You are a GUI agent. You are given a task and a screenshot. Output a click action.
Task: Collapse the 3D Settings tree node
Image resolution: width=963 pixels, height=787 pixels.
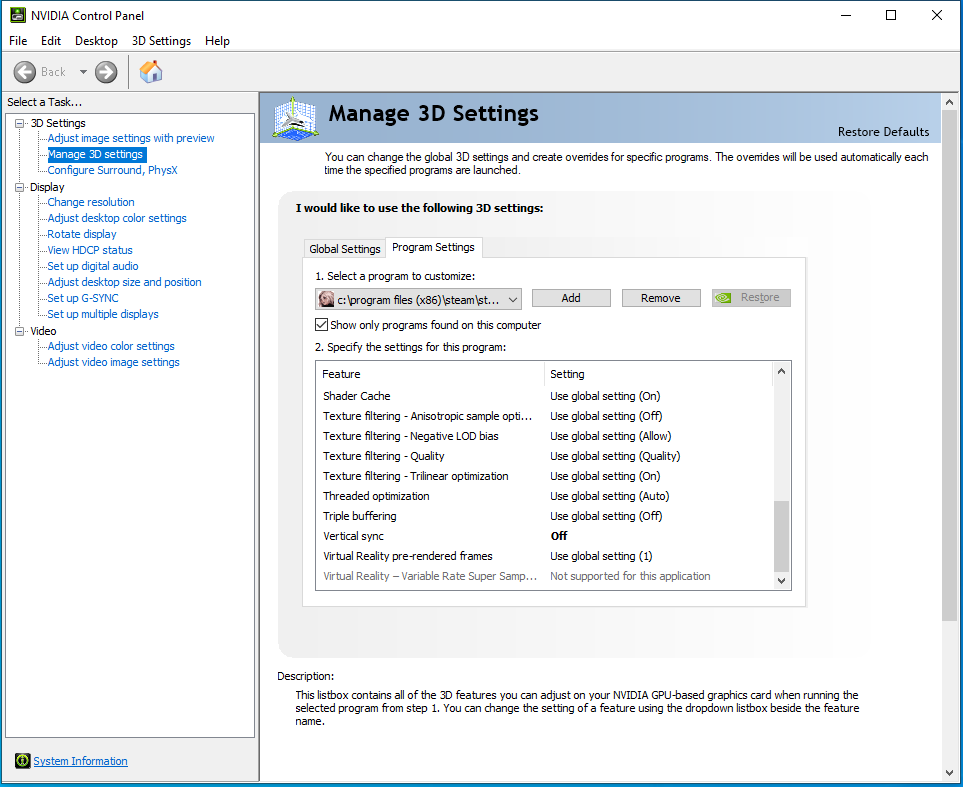coord(20,123)
